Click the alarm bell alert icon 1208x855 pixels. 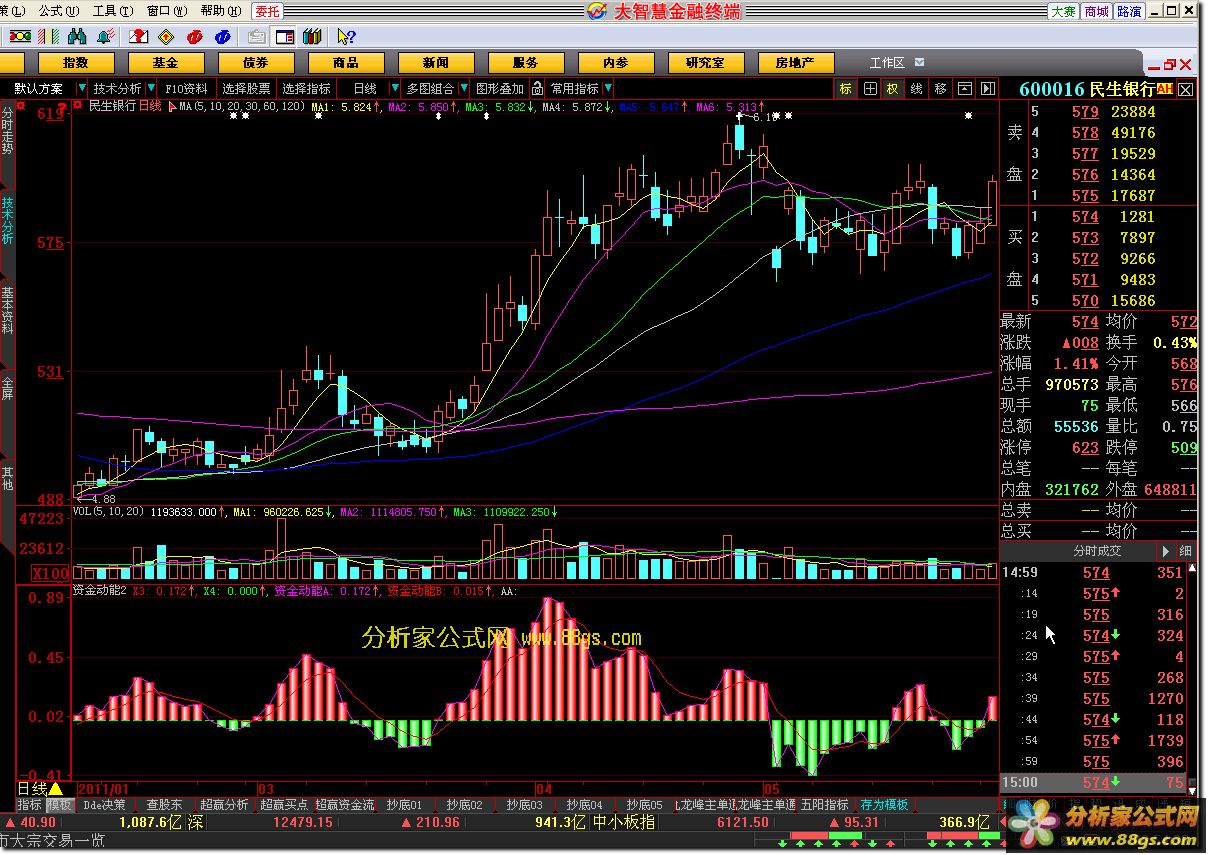pyautogui.click(x=106, y=37)
